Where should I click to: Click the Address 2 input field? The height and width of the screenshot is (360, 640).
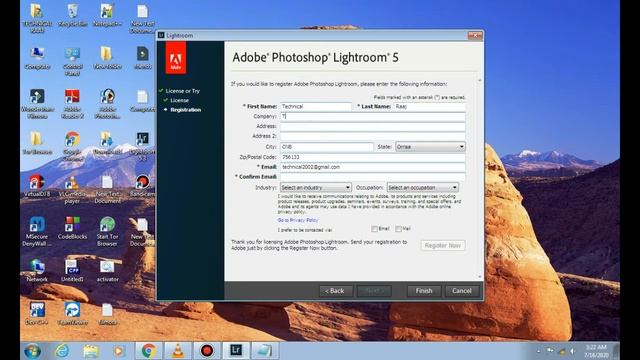click(373, 136)
